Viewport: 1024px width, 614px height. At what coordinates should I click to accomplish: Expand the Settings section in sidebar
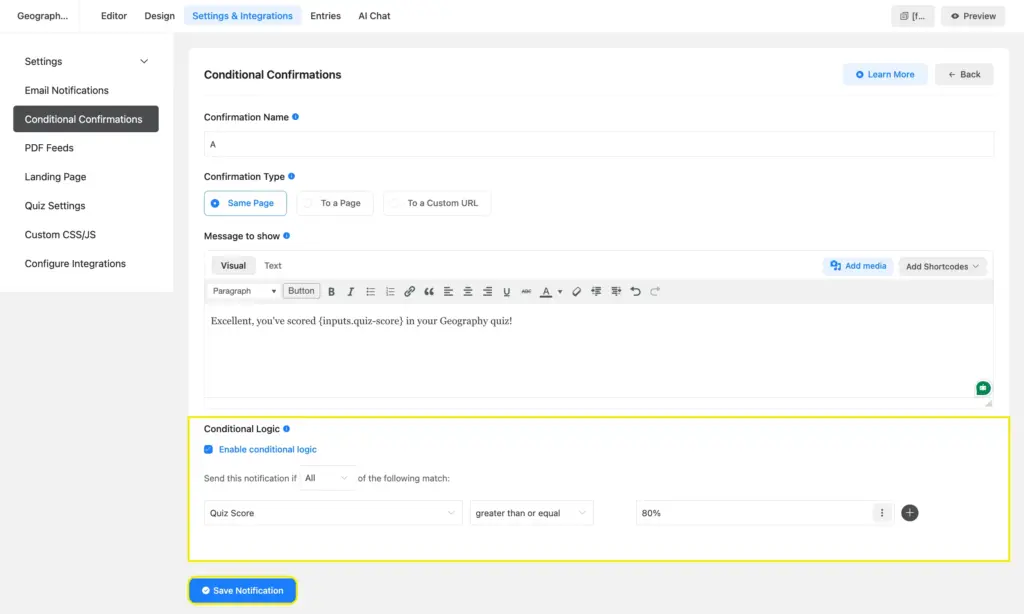86,61
